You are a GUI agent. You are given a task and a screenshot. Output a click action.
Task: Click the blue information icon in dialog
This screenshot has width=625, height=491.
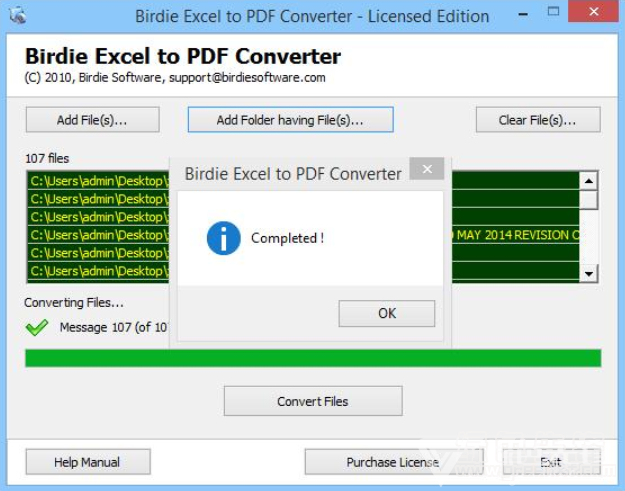tap(224, 238)
